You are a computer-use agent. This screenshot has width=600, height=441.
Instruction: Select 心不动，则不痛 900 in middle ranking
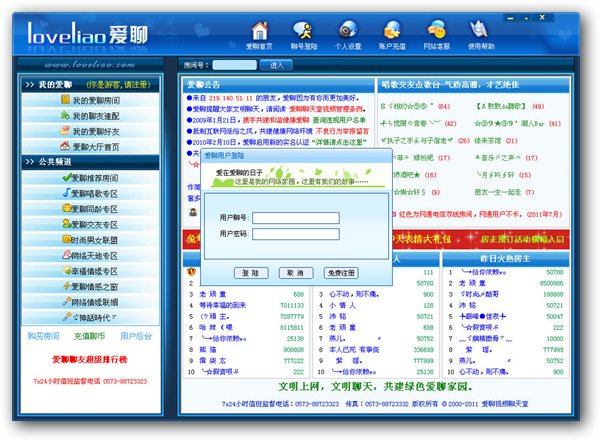[377, 294]
